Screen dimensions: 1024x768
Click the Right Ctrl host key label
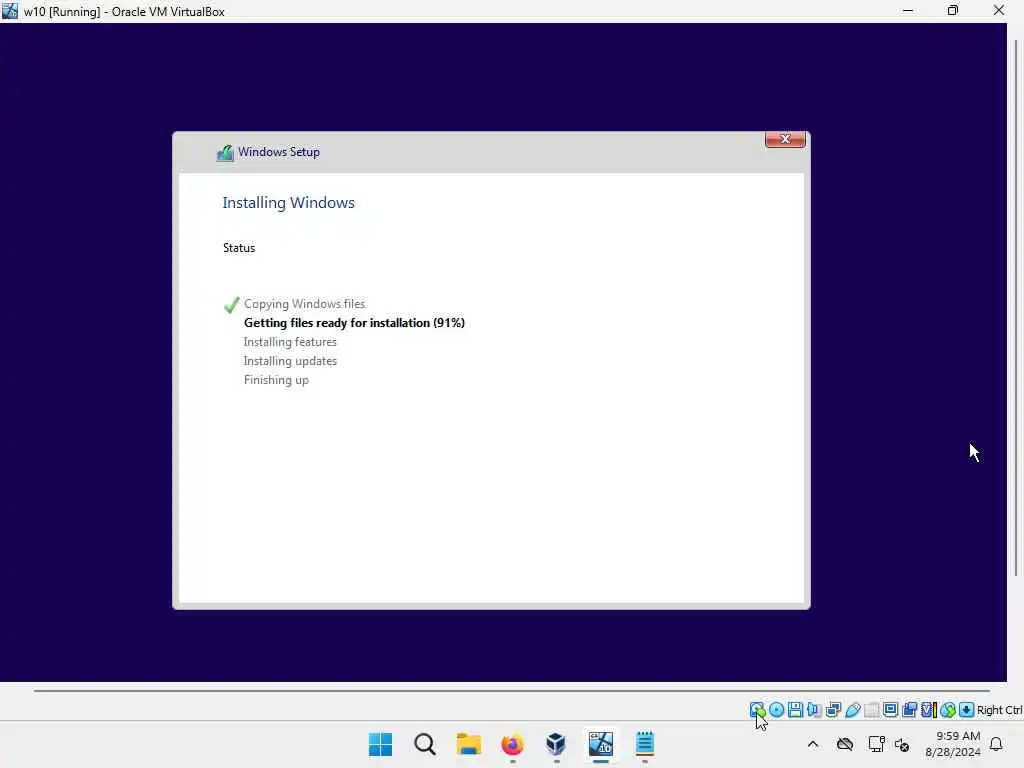[1000, 710]
